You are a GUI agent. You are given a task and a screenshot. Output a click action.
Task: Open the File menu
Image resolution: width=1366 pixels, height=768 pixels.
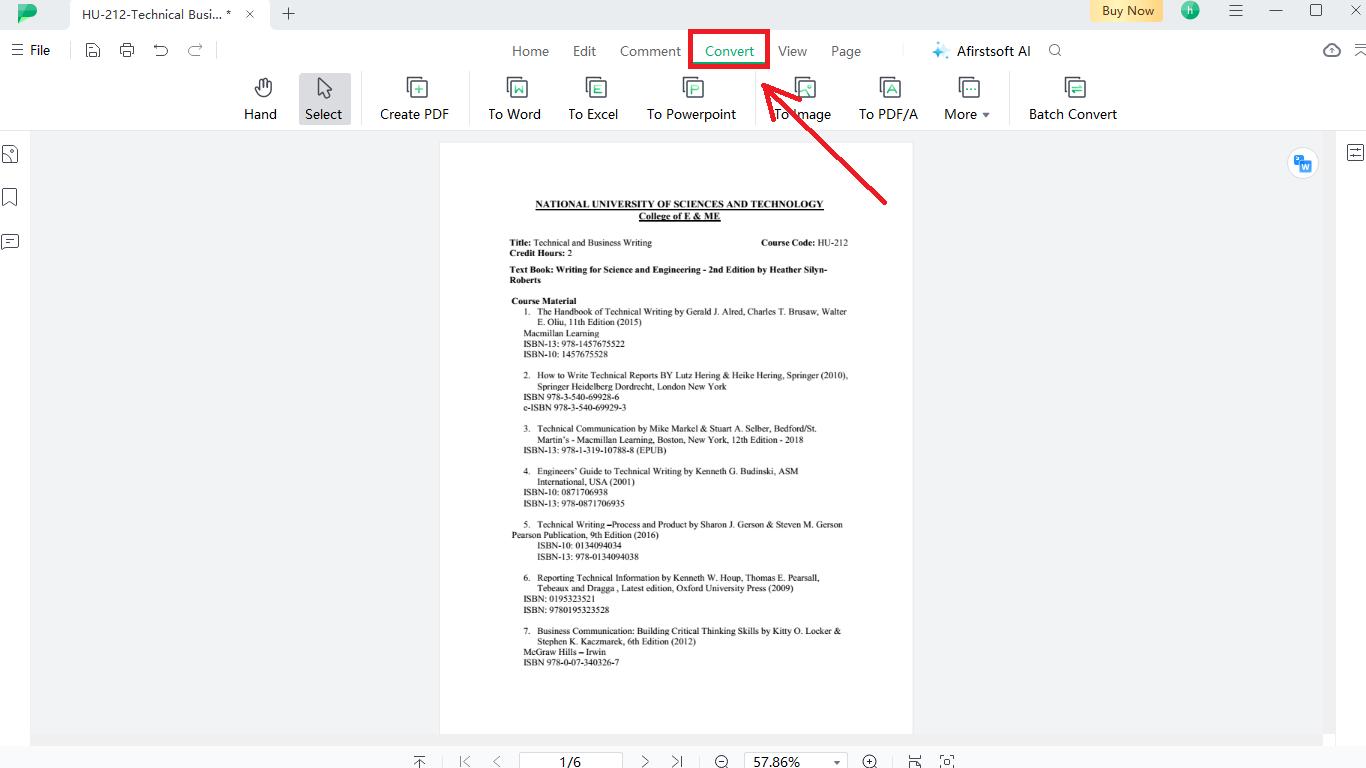click(x=30, y=50)
